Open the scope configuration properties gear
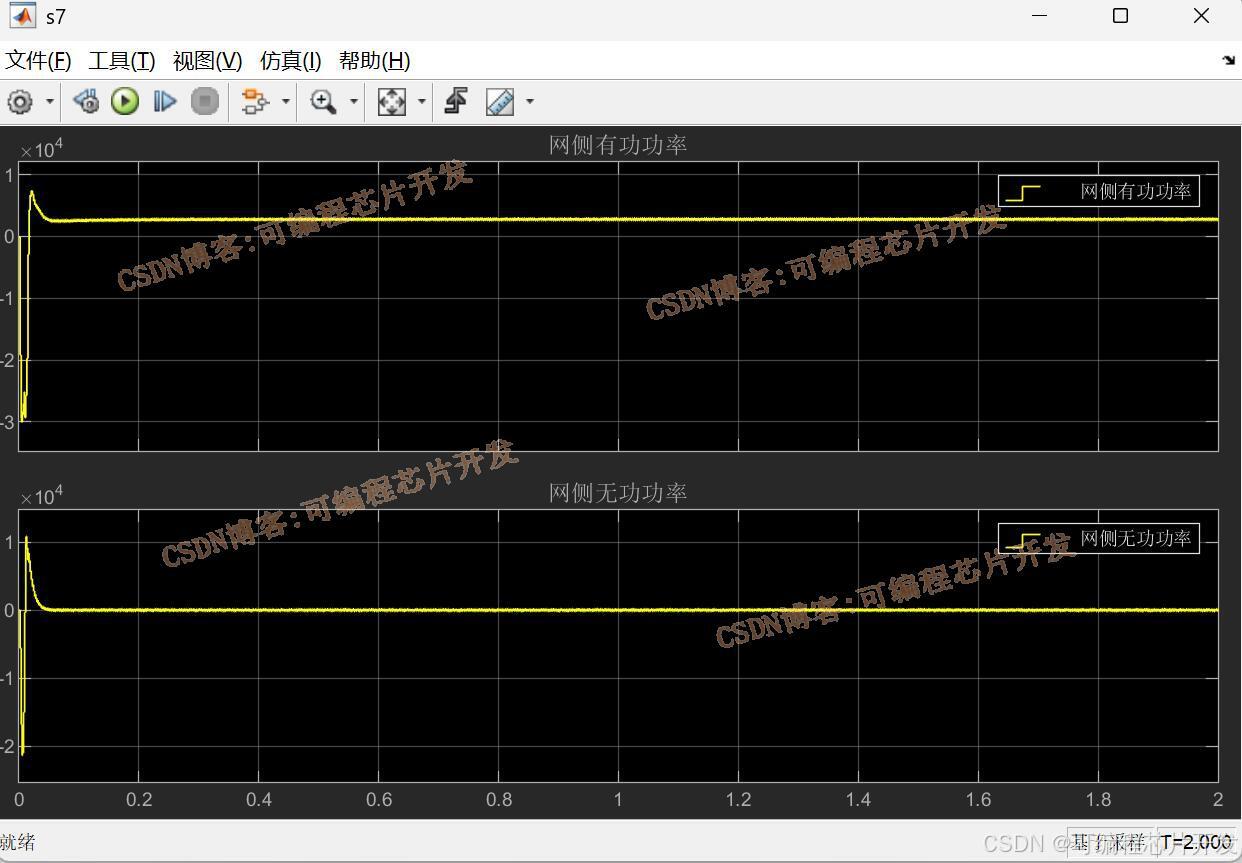The width and height of the screenshot is (1242, 863). point(20,101)
